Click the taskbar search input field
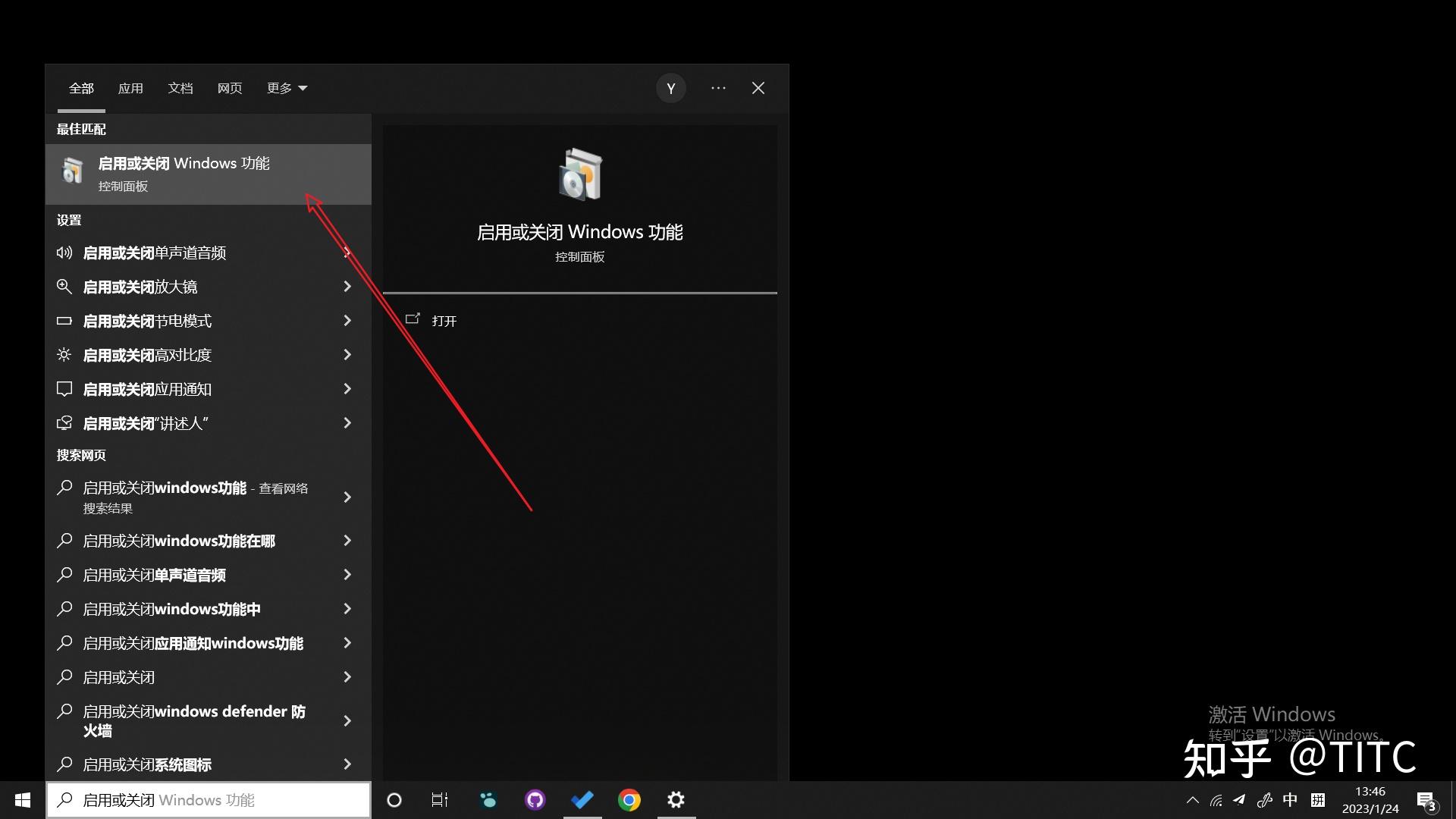Image resolution: width=1456 pixels, height=819 pixels. point(209,800)
